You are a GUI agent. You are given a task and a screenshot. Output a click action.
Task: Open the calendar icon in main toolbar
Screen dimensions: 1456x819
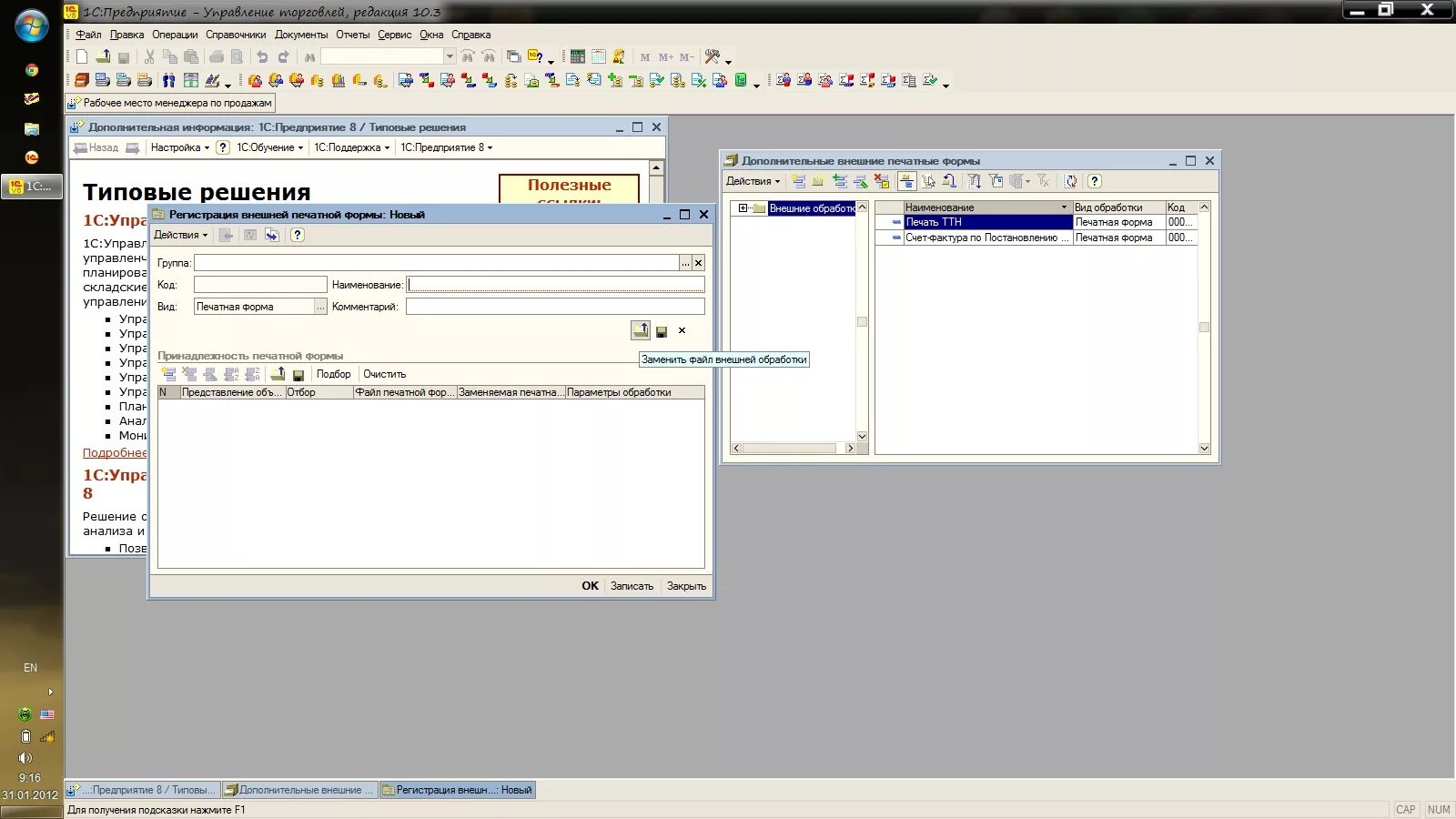click(x=598, y=57)
